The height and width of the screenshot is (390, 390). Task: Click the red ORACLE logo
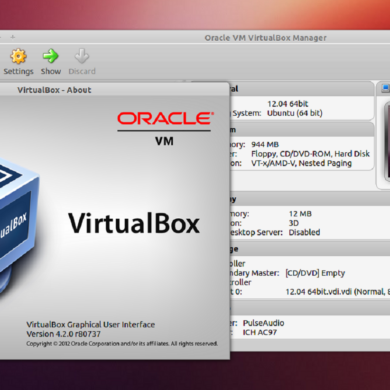tap(165, 118)
